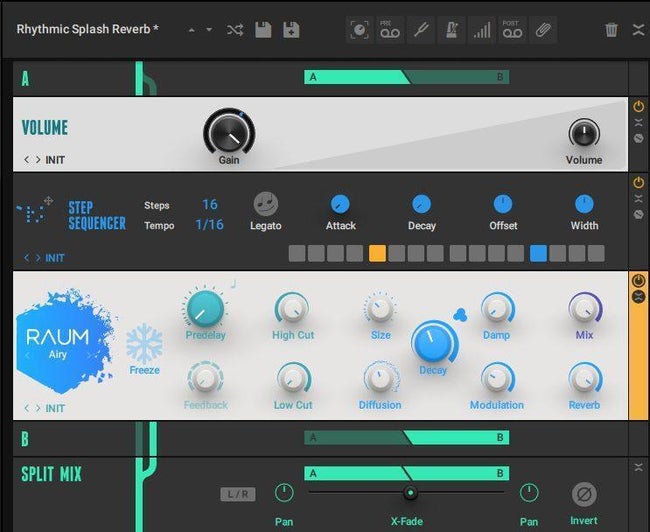Click the trash icon to delete
This screenshot has width=650, height=532.
pyautogui.click(x=611, y=30)
